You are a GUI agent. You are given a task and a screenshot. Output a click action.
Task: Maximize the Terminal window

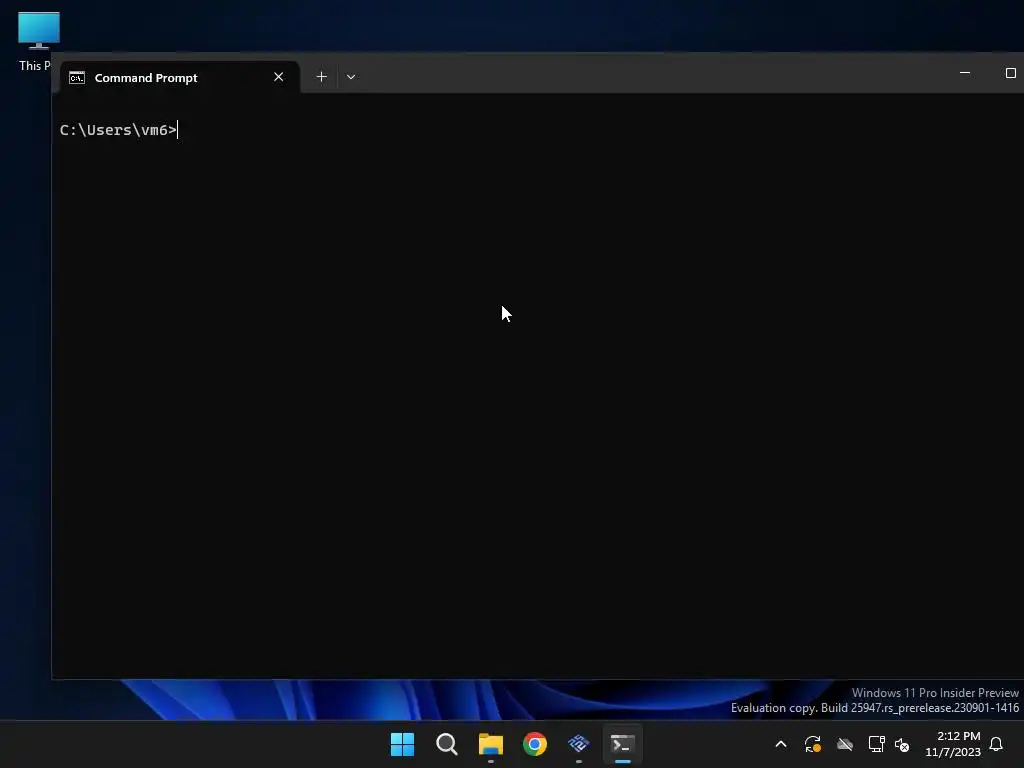[x=1010, y=73]
